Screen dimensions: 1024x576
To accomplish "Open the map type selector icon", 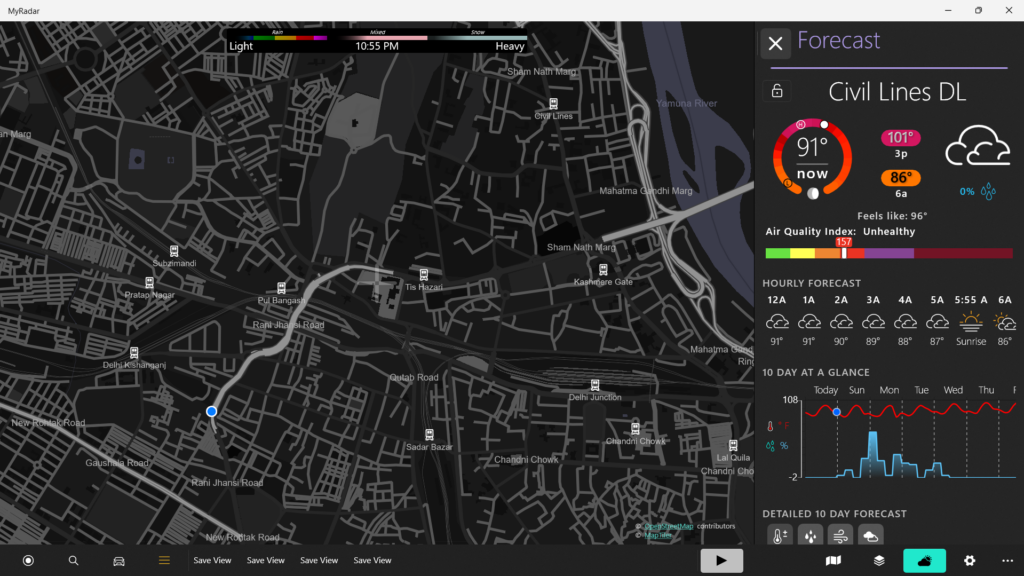I will pos(833,560).
